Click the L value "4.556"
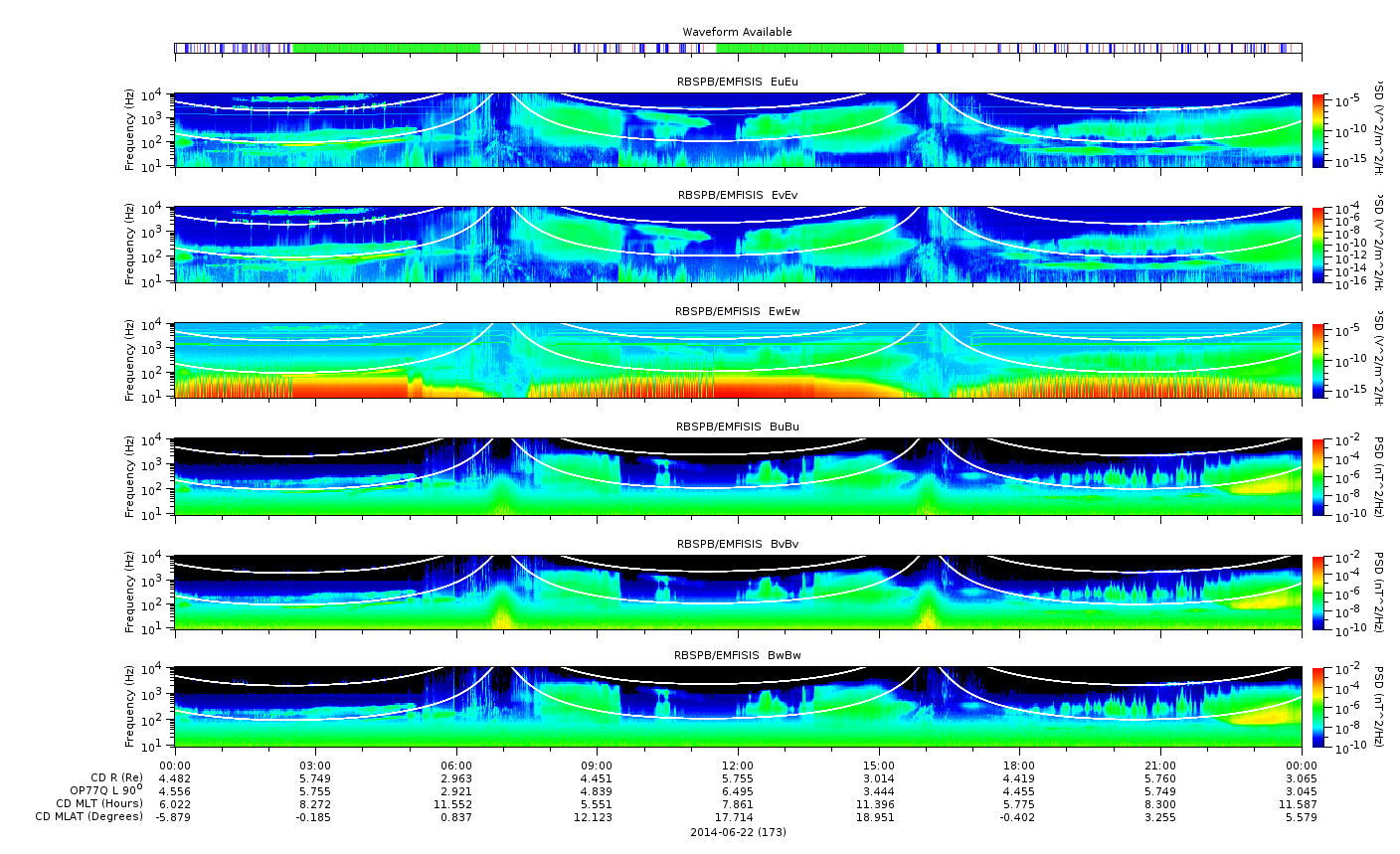Screen dimensions: 1400x854 pos(175,790)
